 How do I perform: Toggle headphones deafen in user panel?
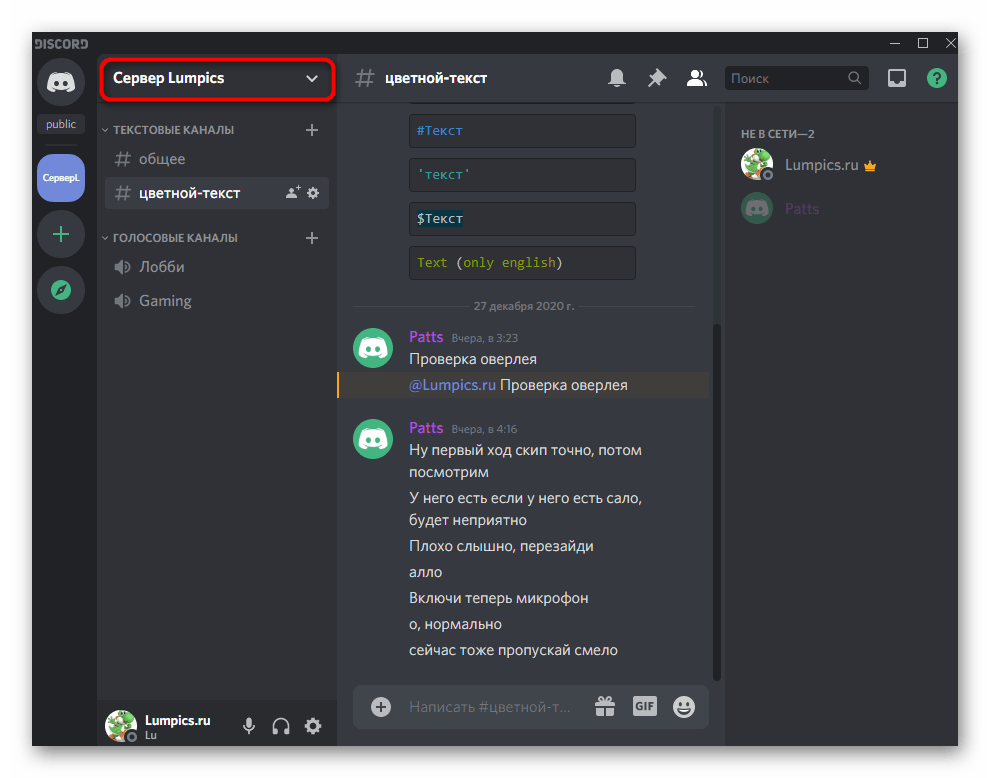pos(281,726)
